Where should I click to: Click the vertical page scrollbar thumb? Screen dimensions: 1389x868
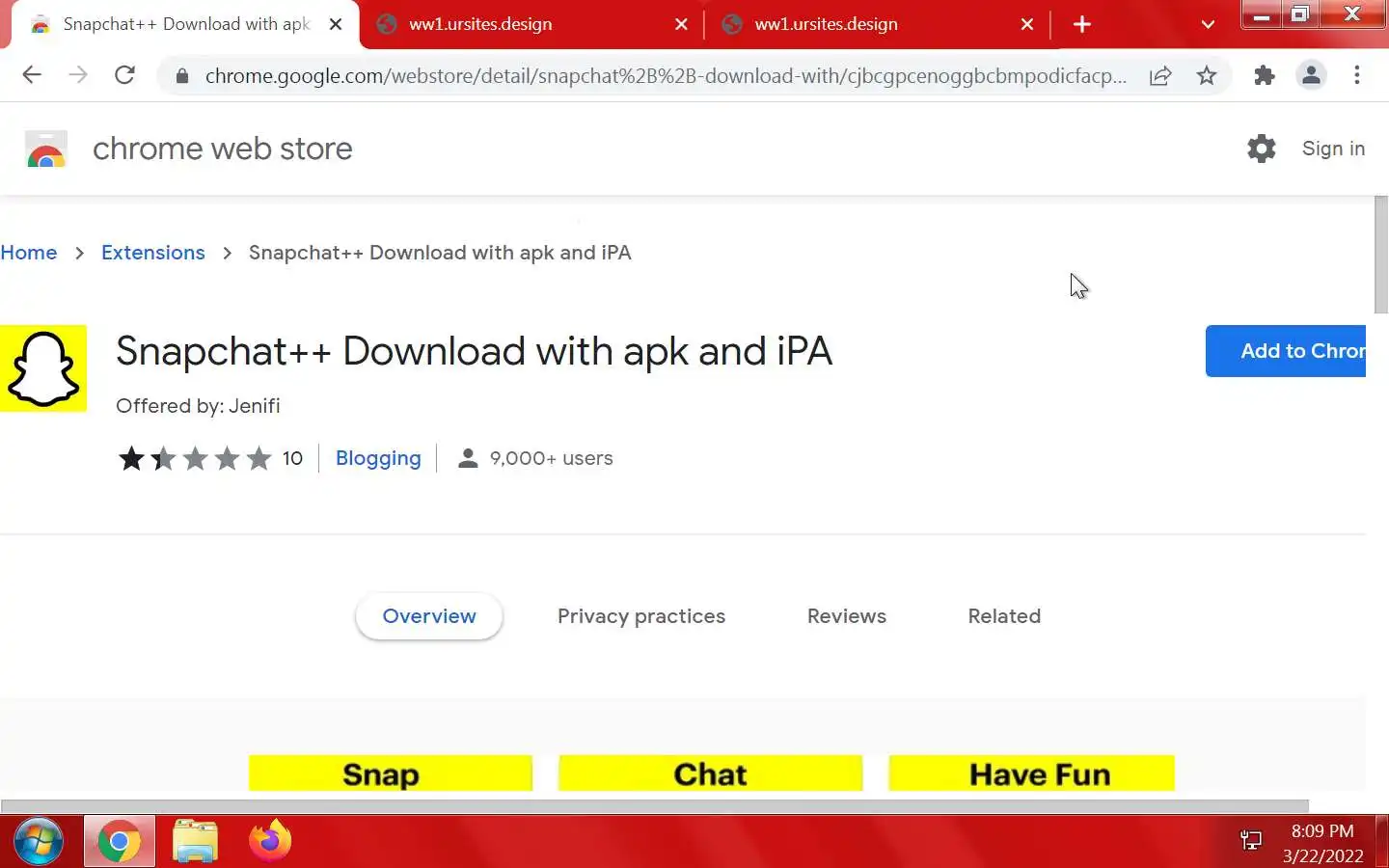point(1381,255)
